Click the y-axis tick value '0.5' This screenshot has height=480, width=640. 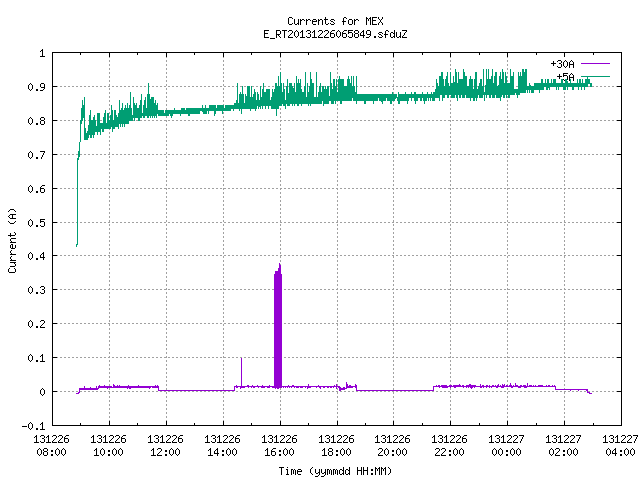[x=36, y=223]
